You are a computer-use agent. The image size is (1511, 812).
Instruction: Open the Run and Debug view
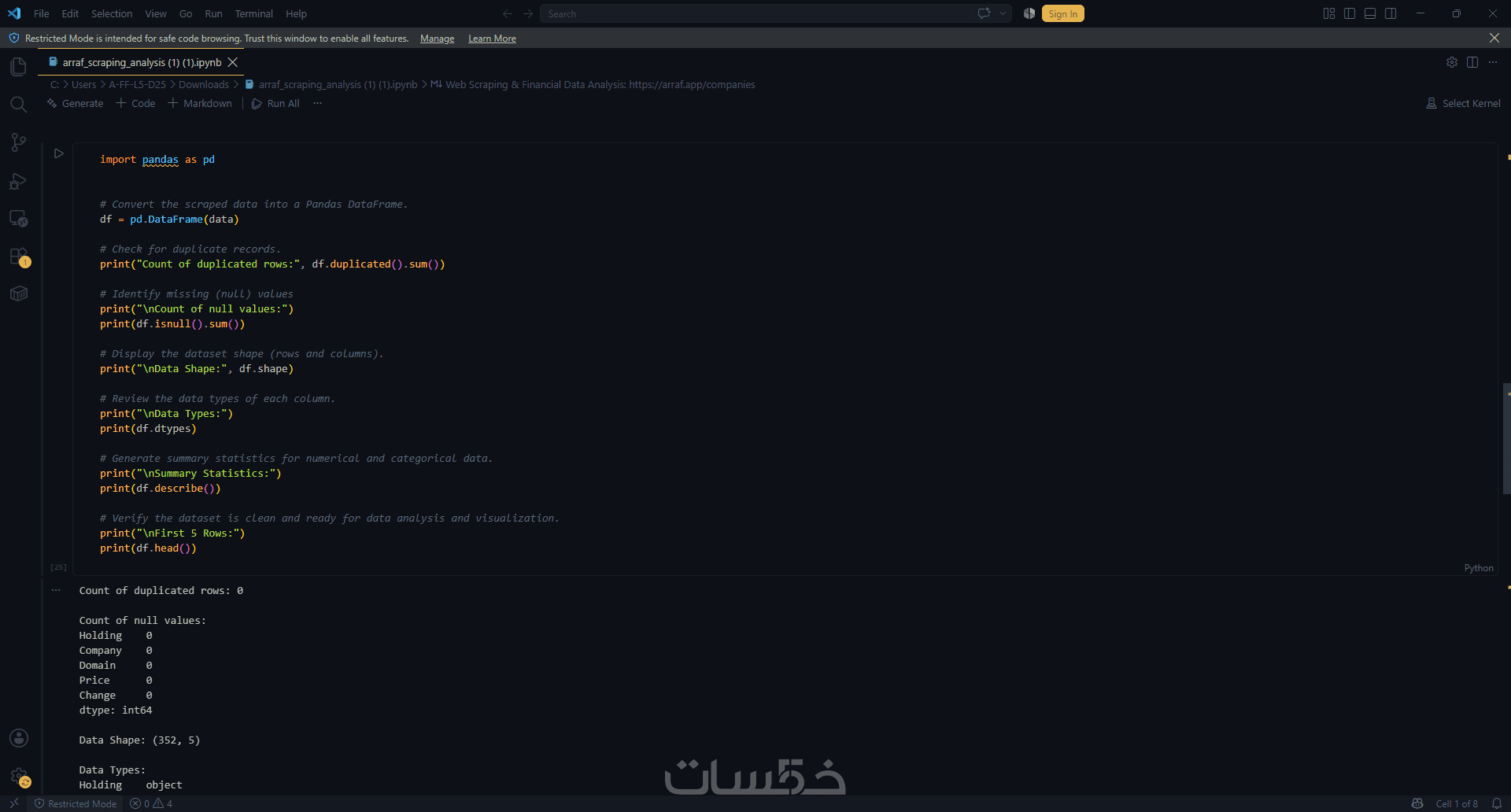[x=19, y=181]
